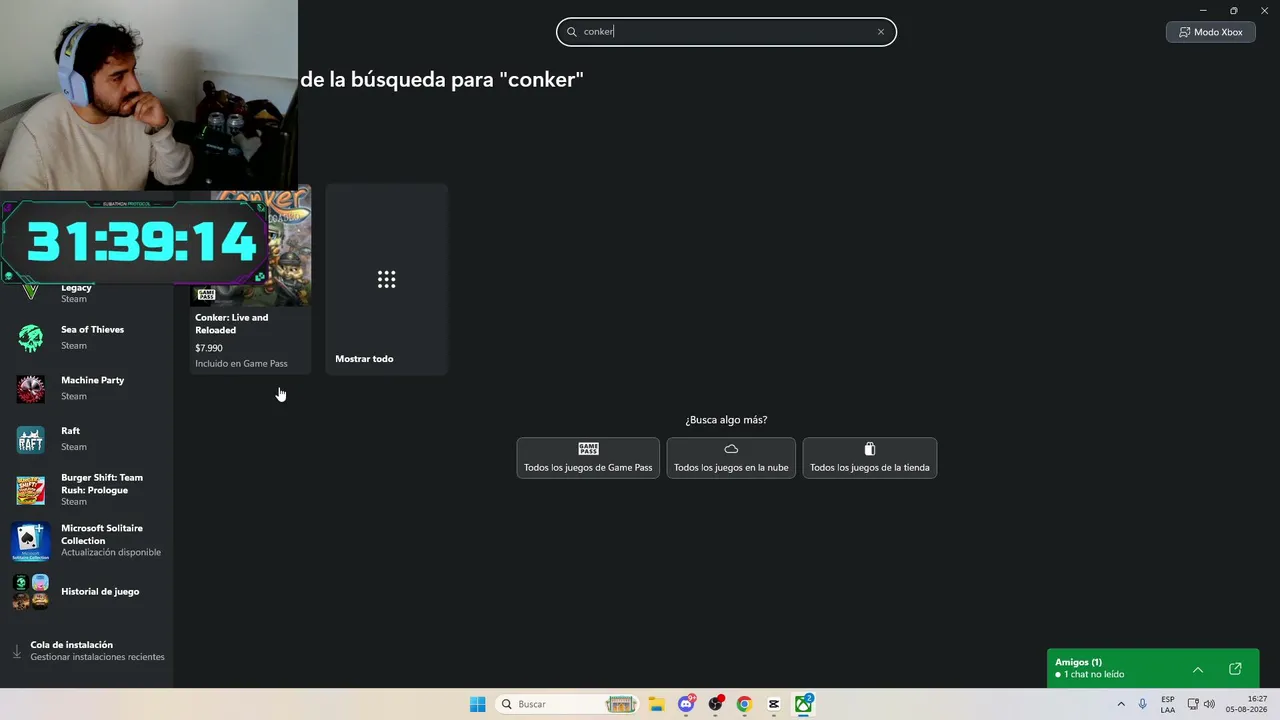Click the grid icon on Mostrar todo card

point(387,279)
